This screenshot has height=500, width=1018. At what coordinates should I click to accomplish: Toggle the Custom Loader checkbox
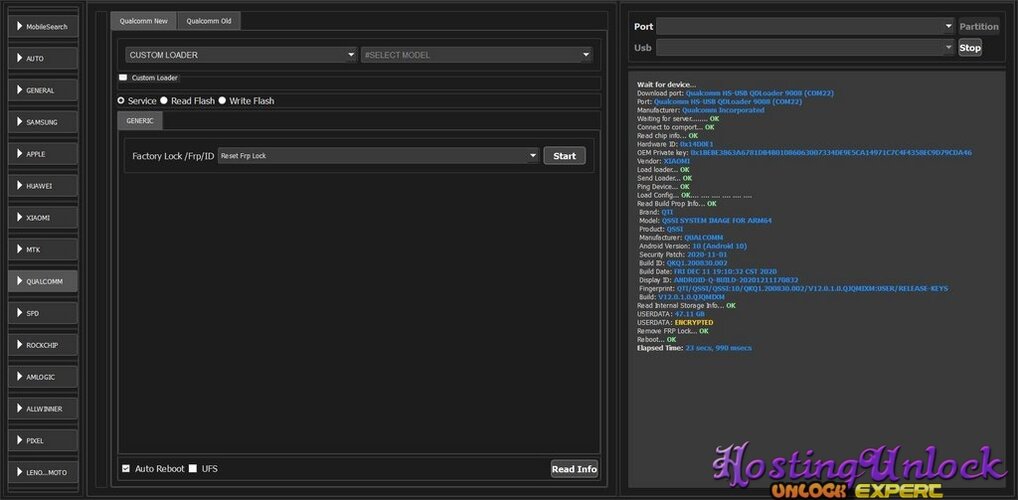123,77
